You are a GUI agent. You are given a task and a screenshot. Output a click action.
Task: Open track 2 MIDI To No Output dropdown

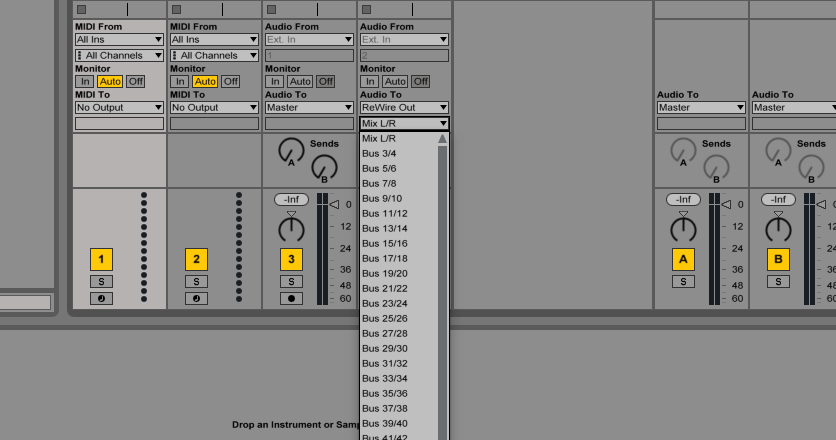coord(214,108)
